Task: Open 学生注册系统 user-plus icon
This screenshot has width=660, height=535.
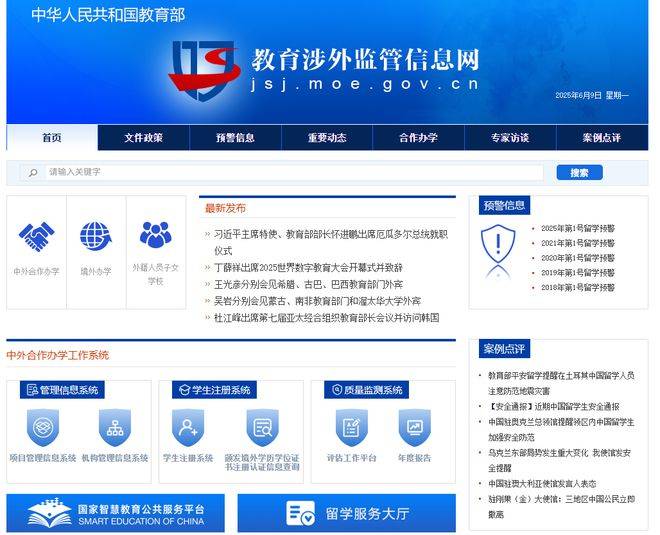Action: click(x=188, y=428)
